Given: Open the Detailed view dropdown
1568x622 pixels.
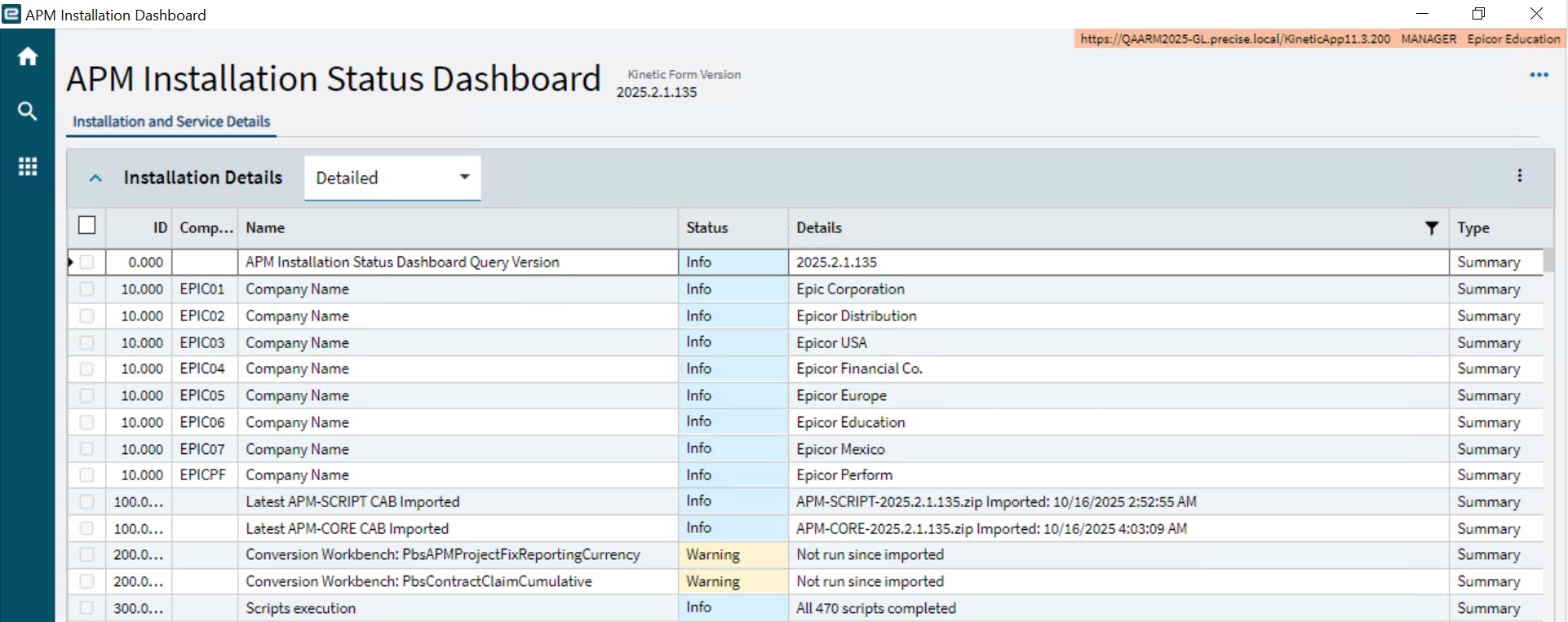Looking at the screenshot, I should [x=392, y=178].
